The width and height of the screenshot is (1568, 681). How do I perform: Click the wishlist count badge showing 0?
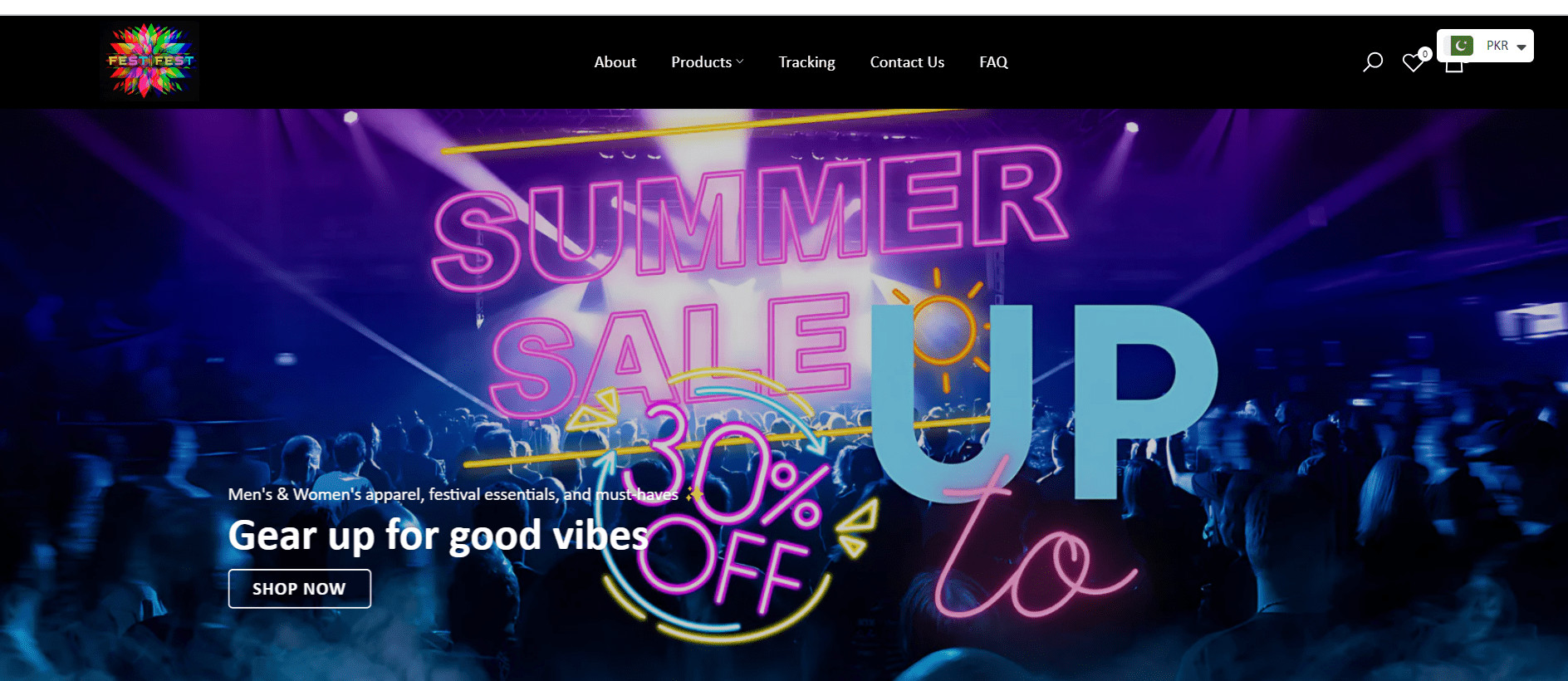[x=1425, y=54]
